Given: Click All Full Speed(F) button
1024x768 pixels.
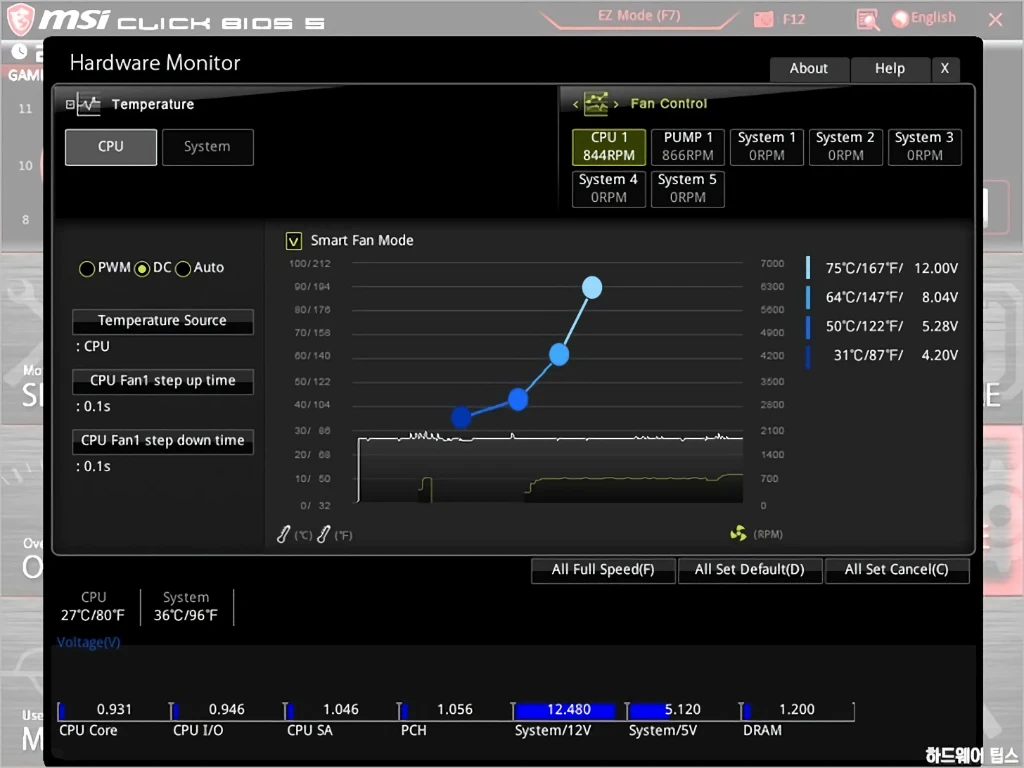Looking at the screenshot, I should 603,570.
